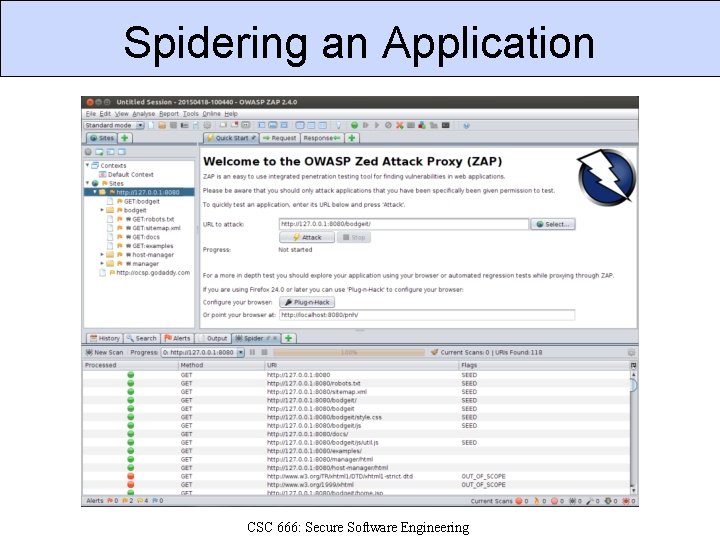The height and width of the screenshot is (540, 720).
Task: Click the New Session toolbar icon
Action: [151, 125]
